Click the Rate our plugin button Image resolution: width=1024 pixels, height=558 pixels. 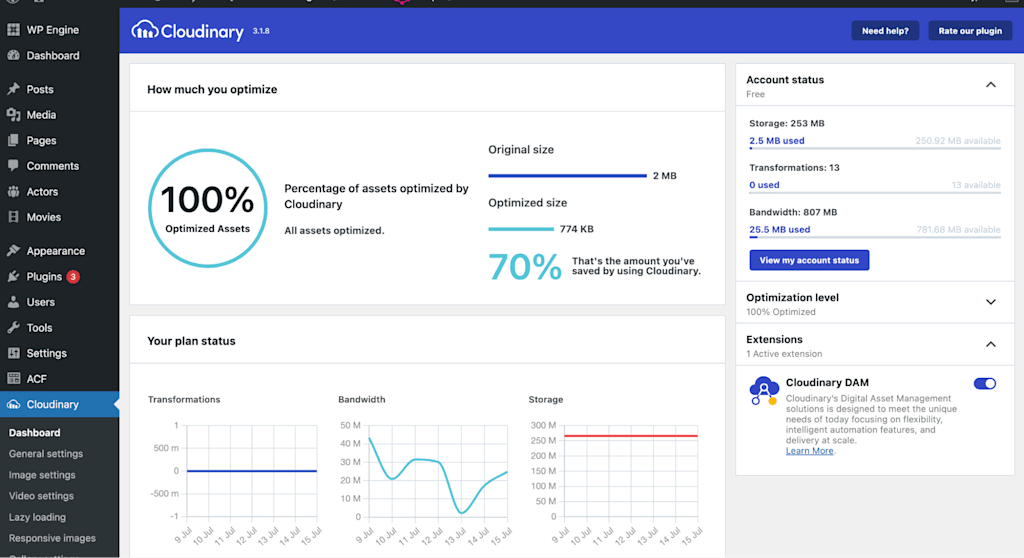point(970,31)
